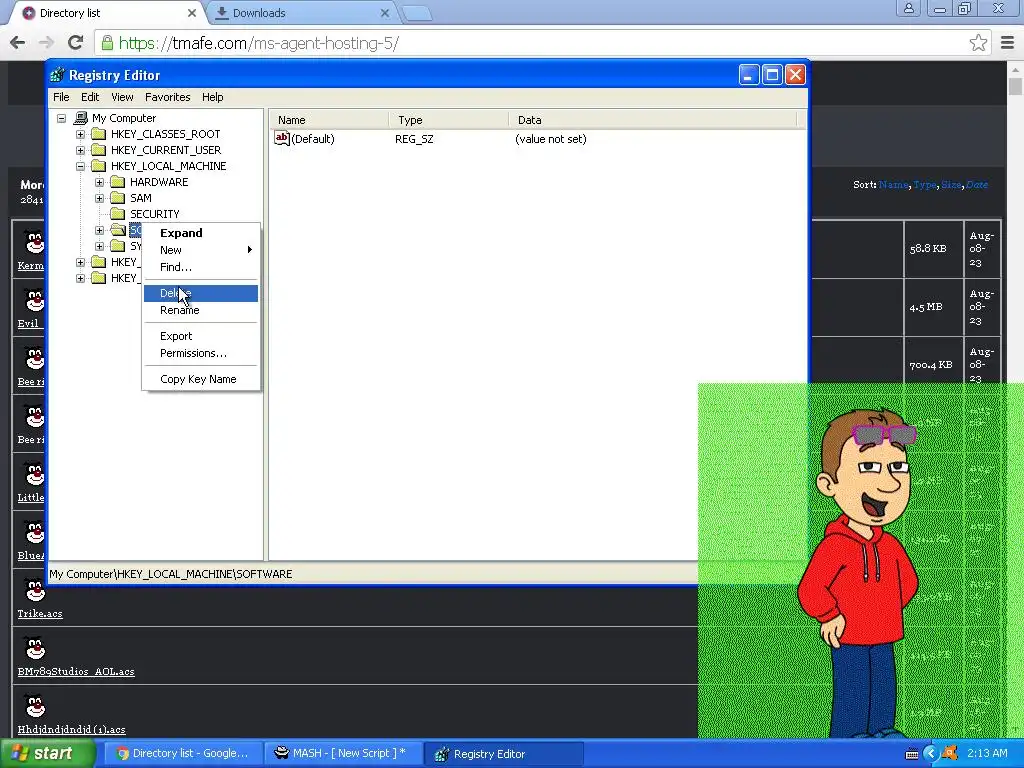Click the Data column header
This screenshot has height=768, width=1024.
653,120
